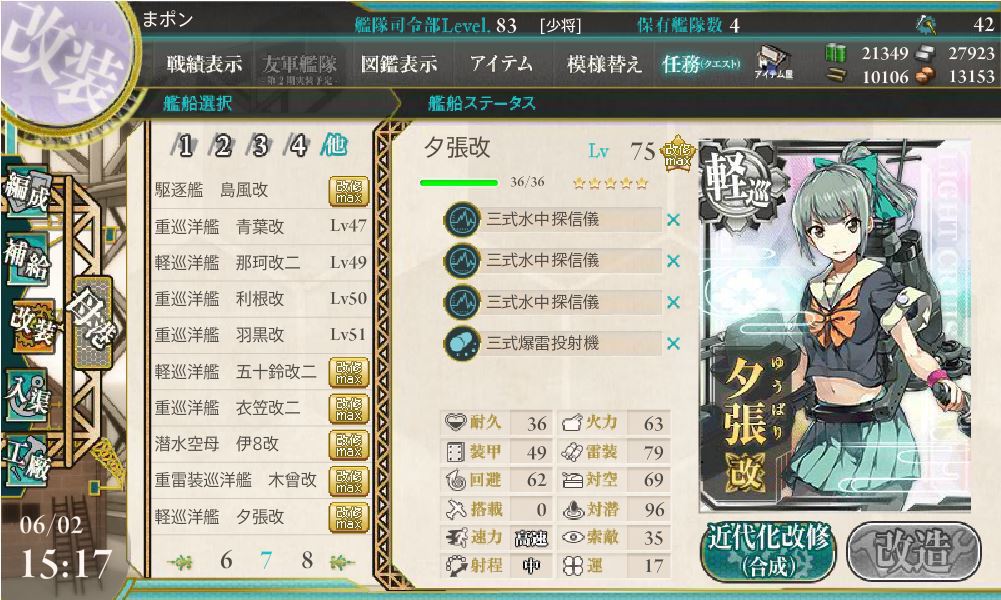Click the settings gear icon at top right
The image size is (1001, 600).
[925, 24]
